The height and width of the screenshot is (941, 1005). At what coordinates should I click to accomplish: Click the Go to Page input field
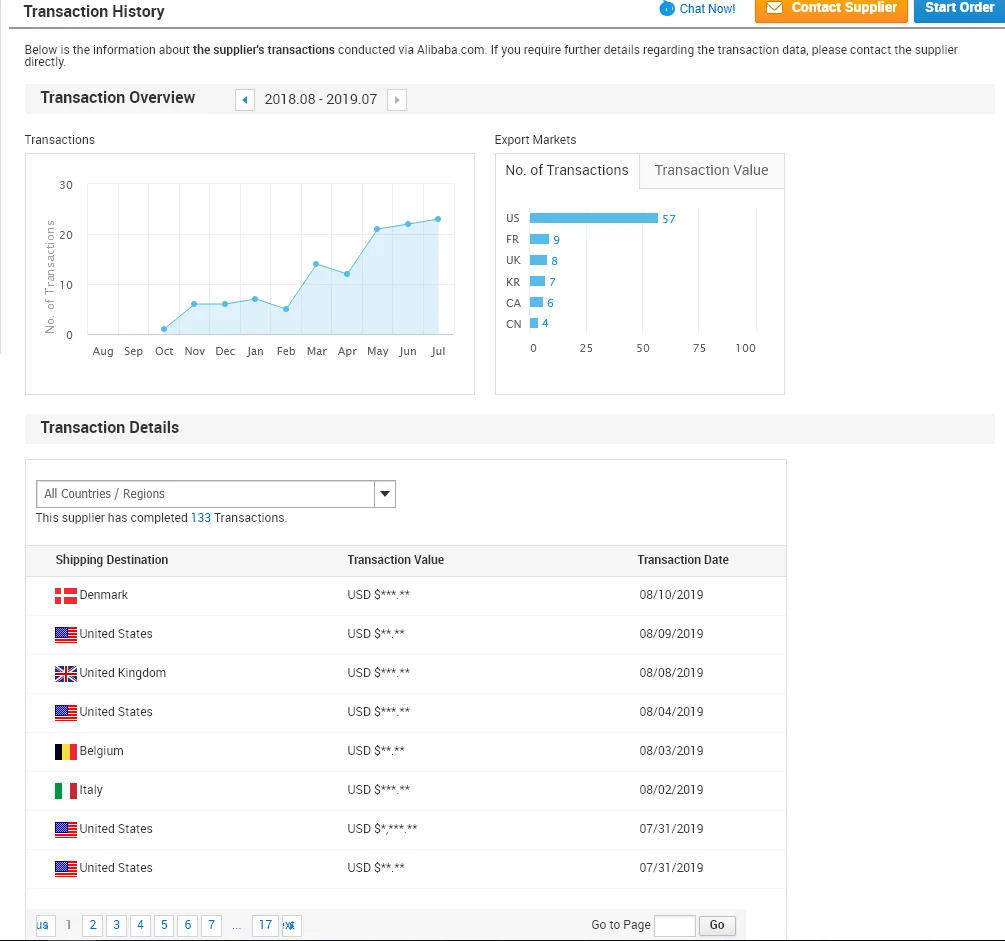pos(675,925)
